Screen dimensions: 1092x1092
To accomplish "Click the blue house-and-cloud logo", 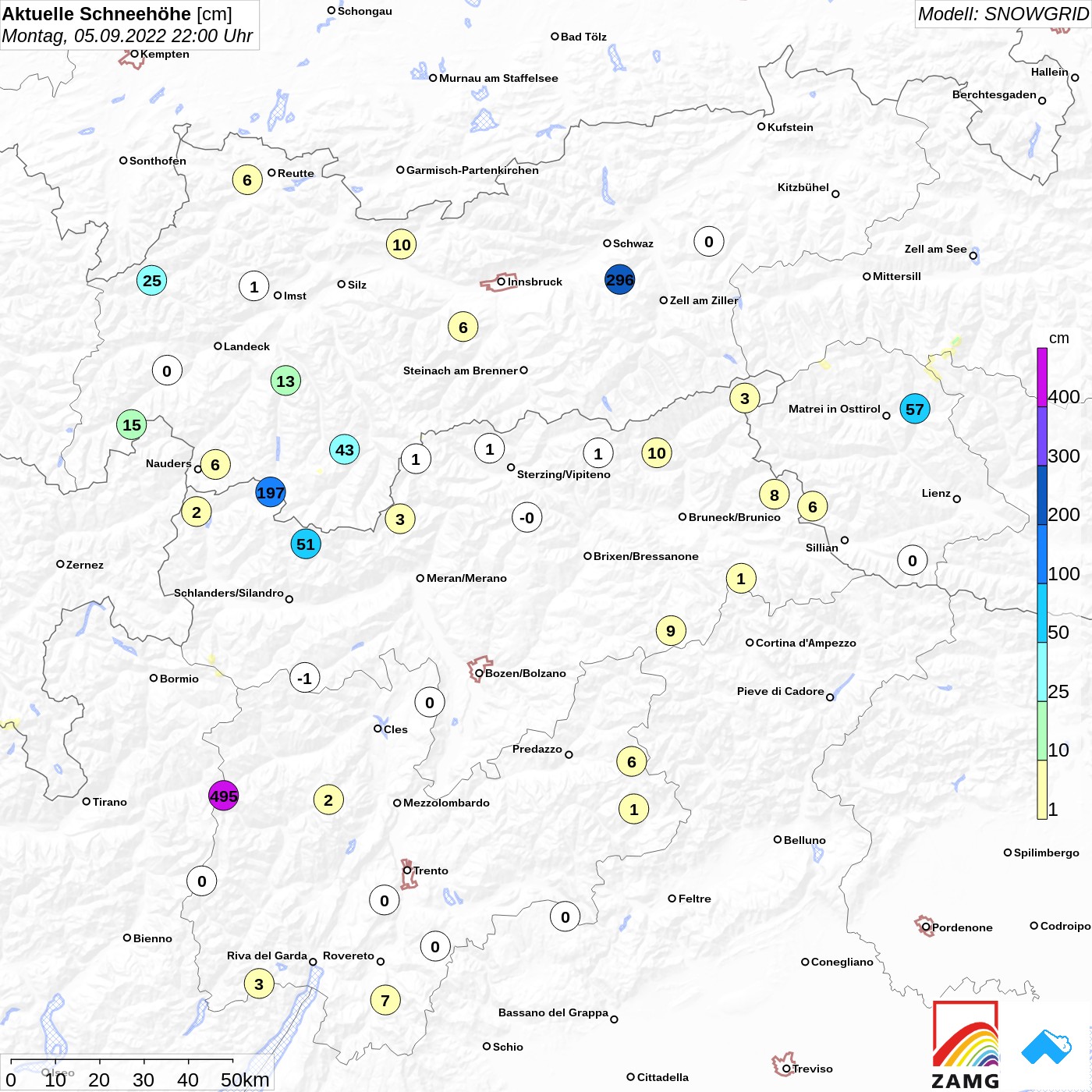I will click(x=1047, y=1047).
